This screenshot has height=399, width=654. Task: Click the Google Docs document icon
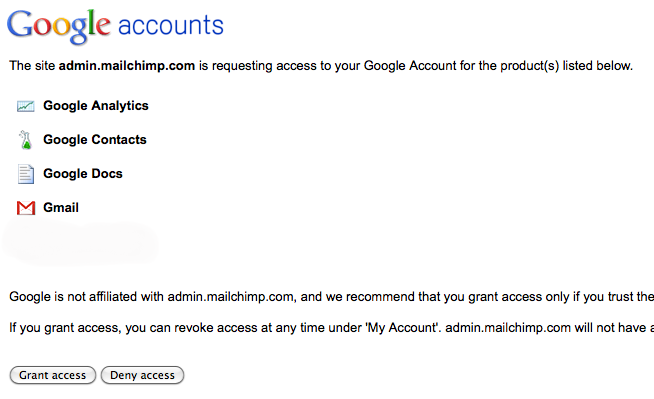(x=26, y=174)
